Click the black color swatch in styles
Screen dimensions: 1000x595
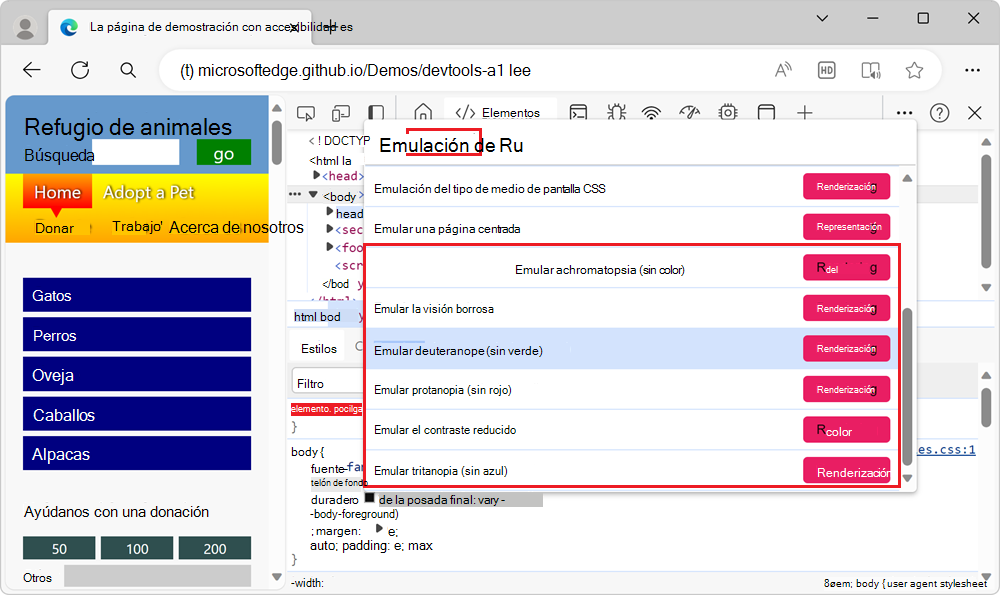pos(369,497)
